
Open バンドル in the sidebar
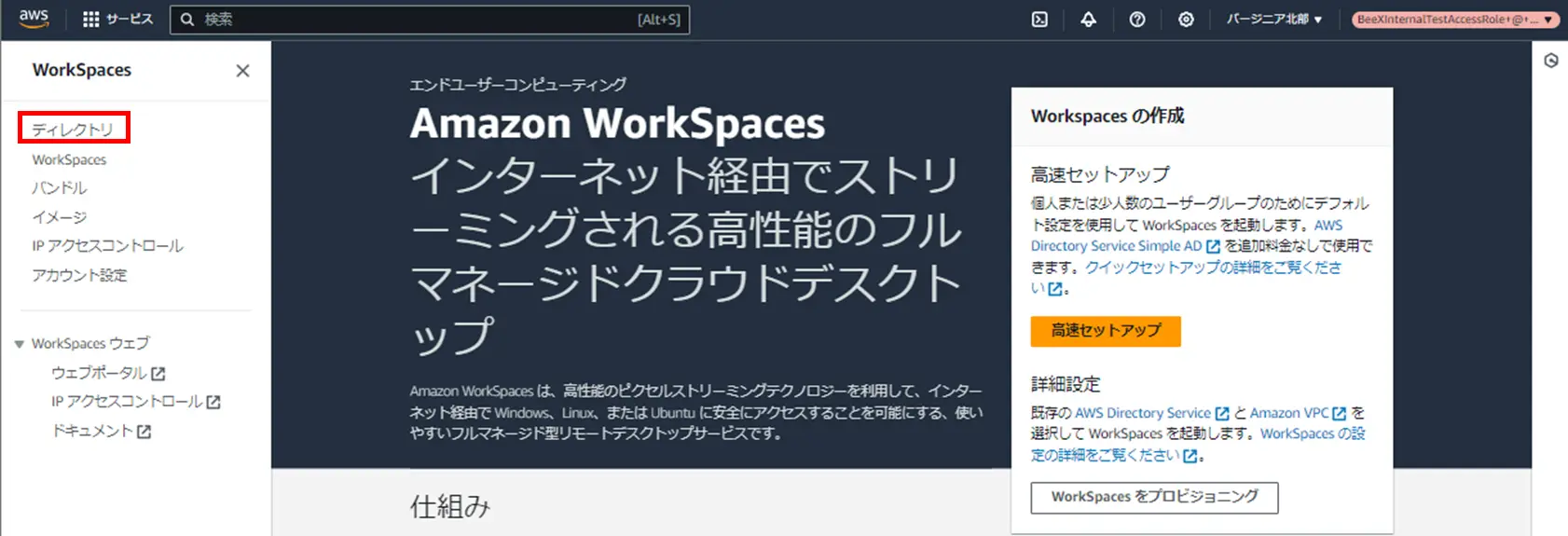[60, 188]
